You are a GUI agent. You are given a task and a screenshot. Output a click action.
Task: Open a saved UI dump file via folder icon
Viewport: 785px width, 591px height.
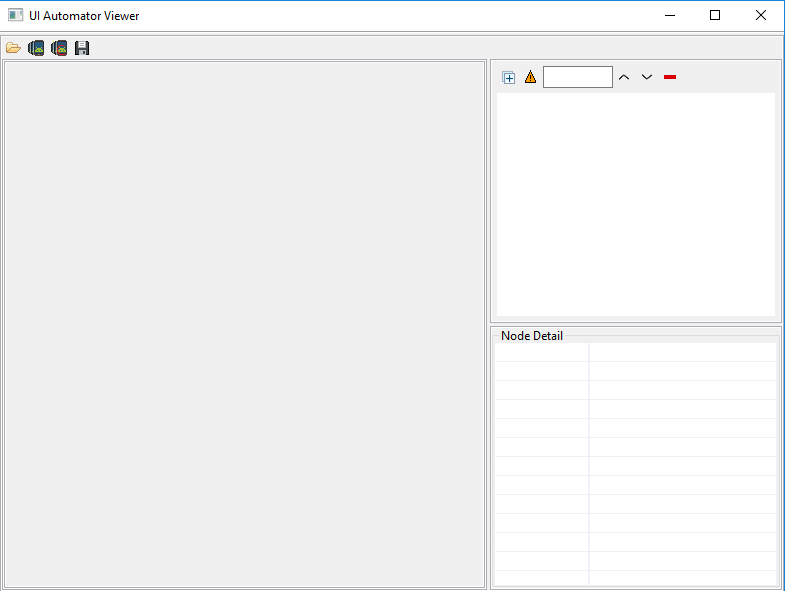click(x=13, y=48)
